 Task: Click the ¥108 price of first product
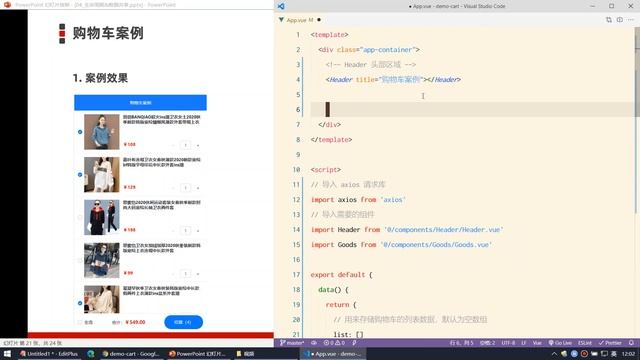pos(129,144)
